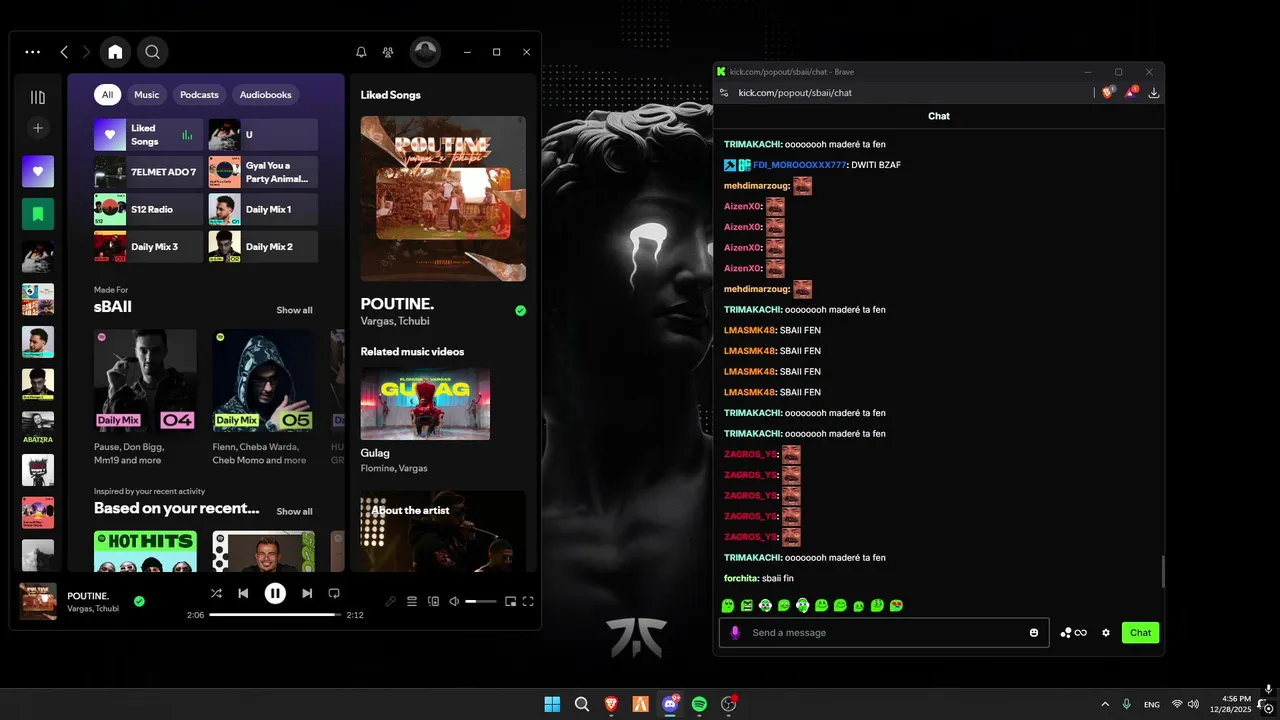The image size is (1280, 720).
Task: Open the Daily Mix 3 tile
Action: click(148, 247)
